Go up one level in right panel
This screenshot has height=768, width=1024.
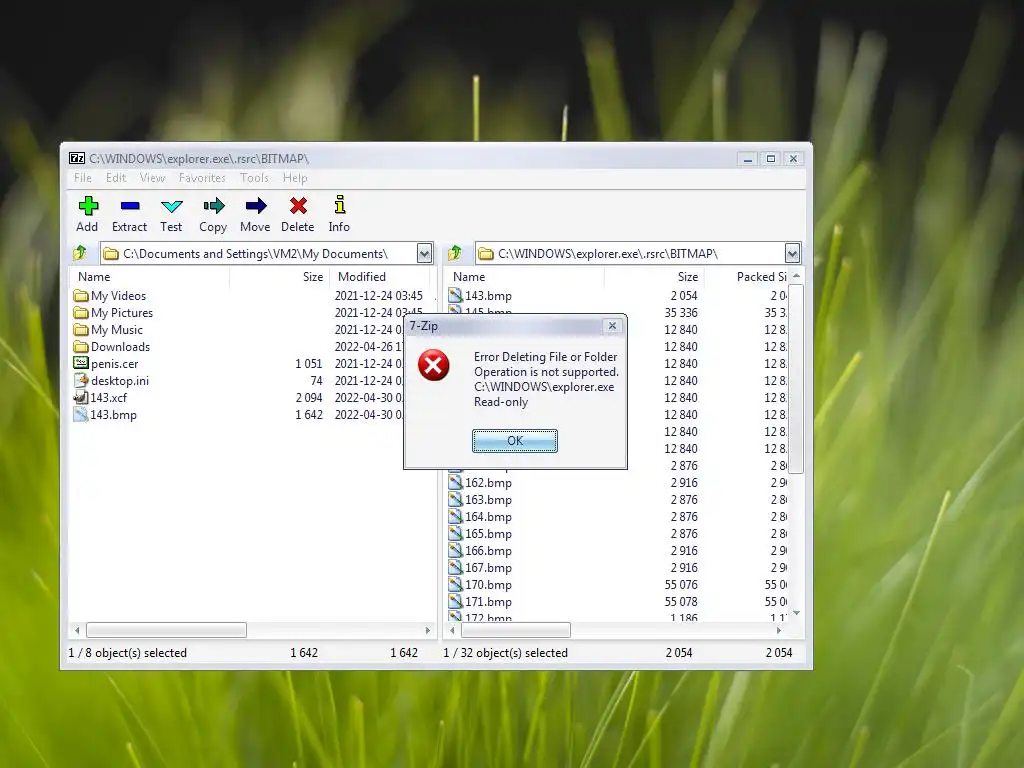[455, 253]
